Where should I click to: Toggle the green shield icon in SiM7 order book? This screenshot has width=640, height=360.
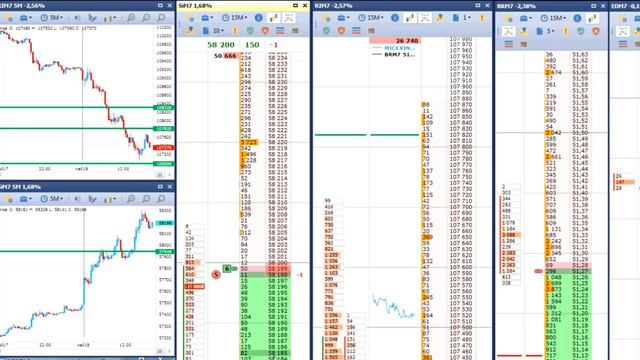point(250,31)
